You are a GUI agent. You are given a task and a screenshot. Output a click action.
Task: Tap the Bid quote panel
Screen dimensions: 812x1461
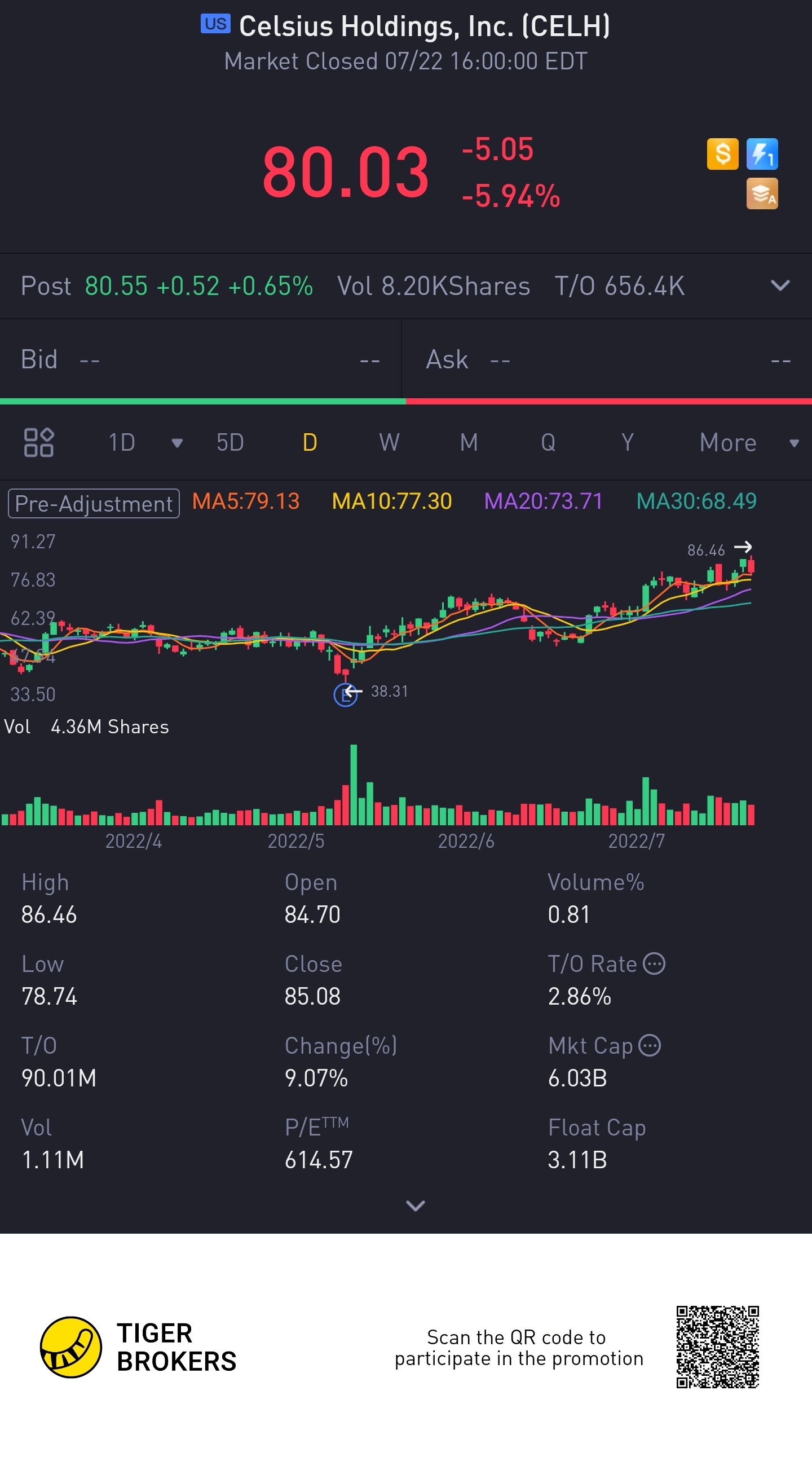click(200, 359)
